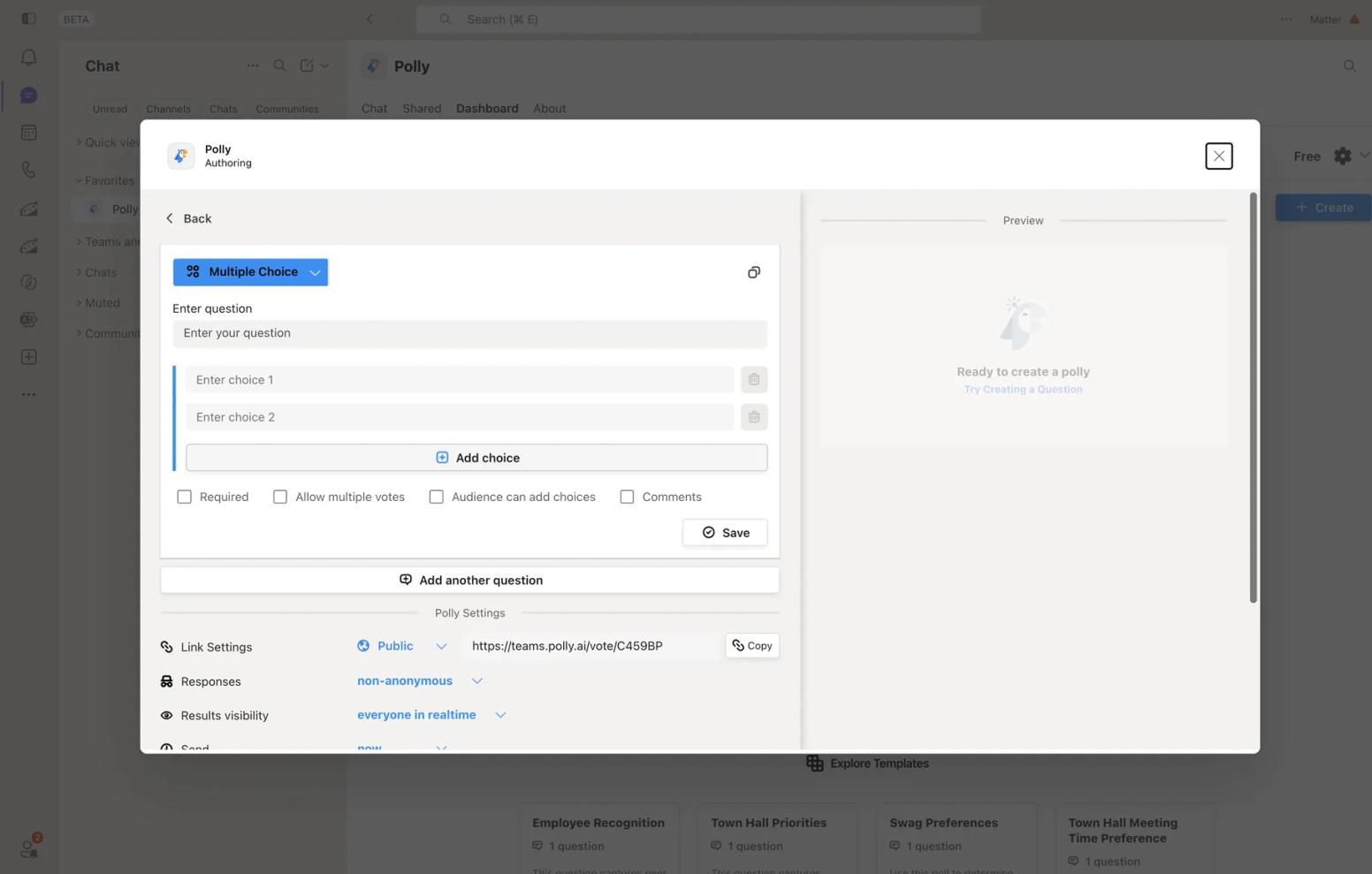Open the Public link settings dropdown
This screenshot has height=874, width=1372.
(402, 646)
